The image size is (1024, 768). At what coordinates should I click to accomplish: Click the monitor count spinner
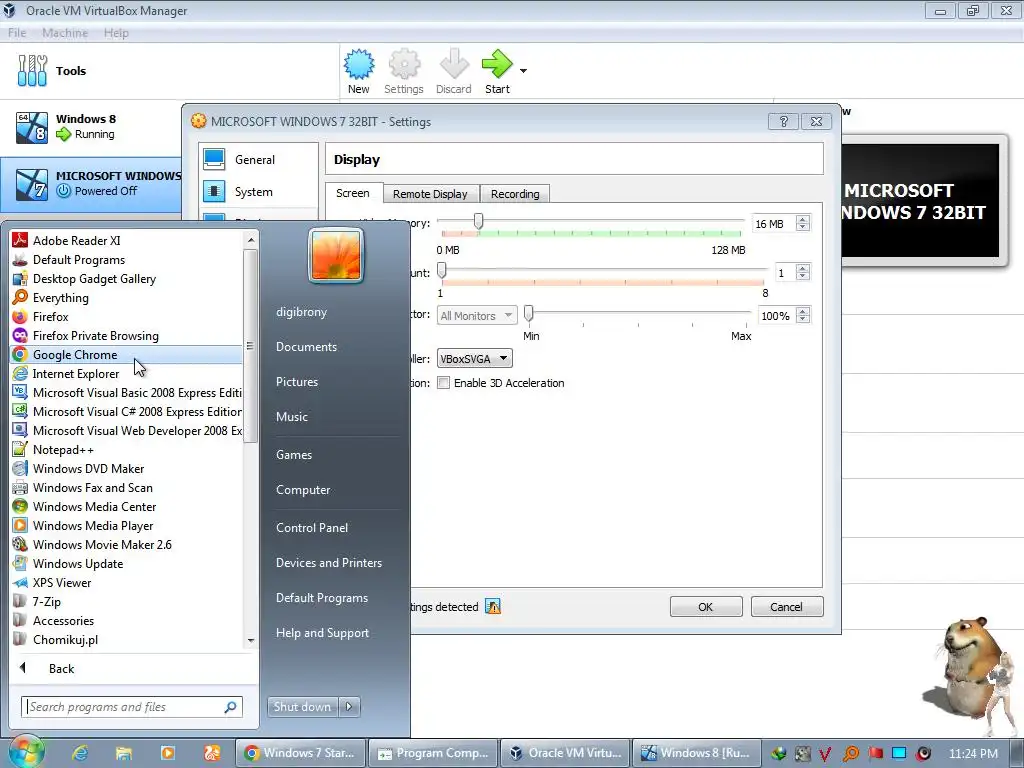[803, 272]
